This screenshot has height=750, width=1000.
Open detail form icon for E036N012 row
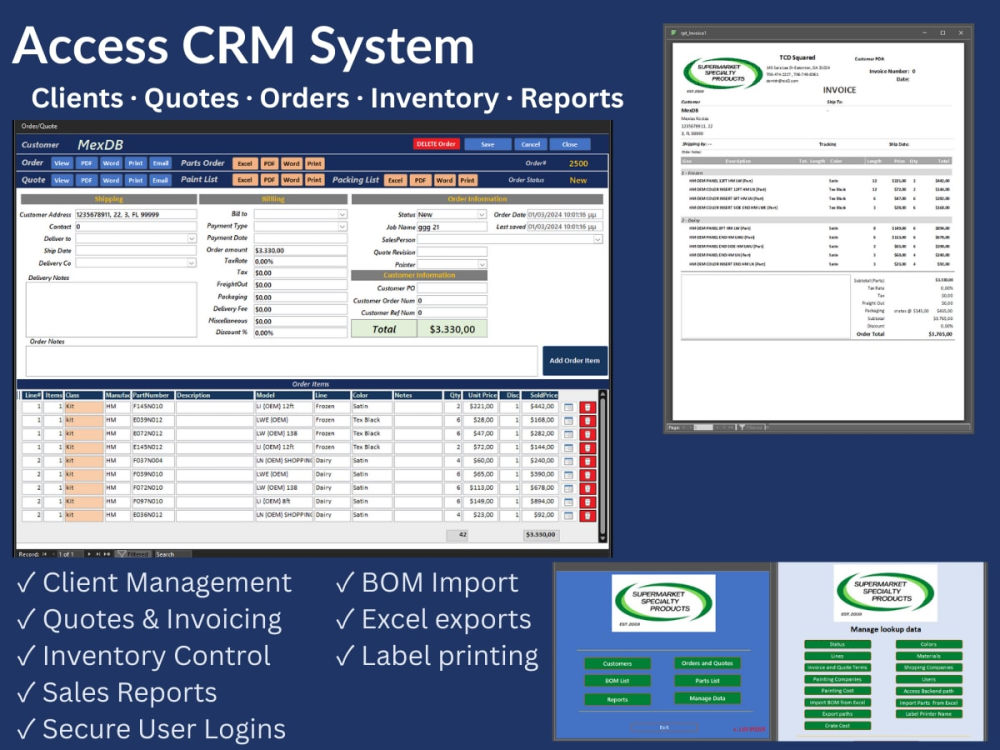(x=569, y=515)
